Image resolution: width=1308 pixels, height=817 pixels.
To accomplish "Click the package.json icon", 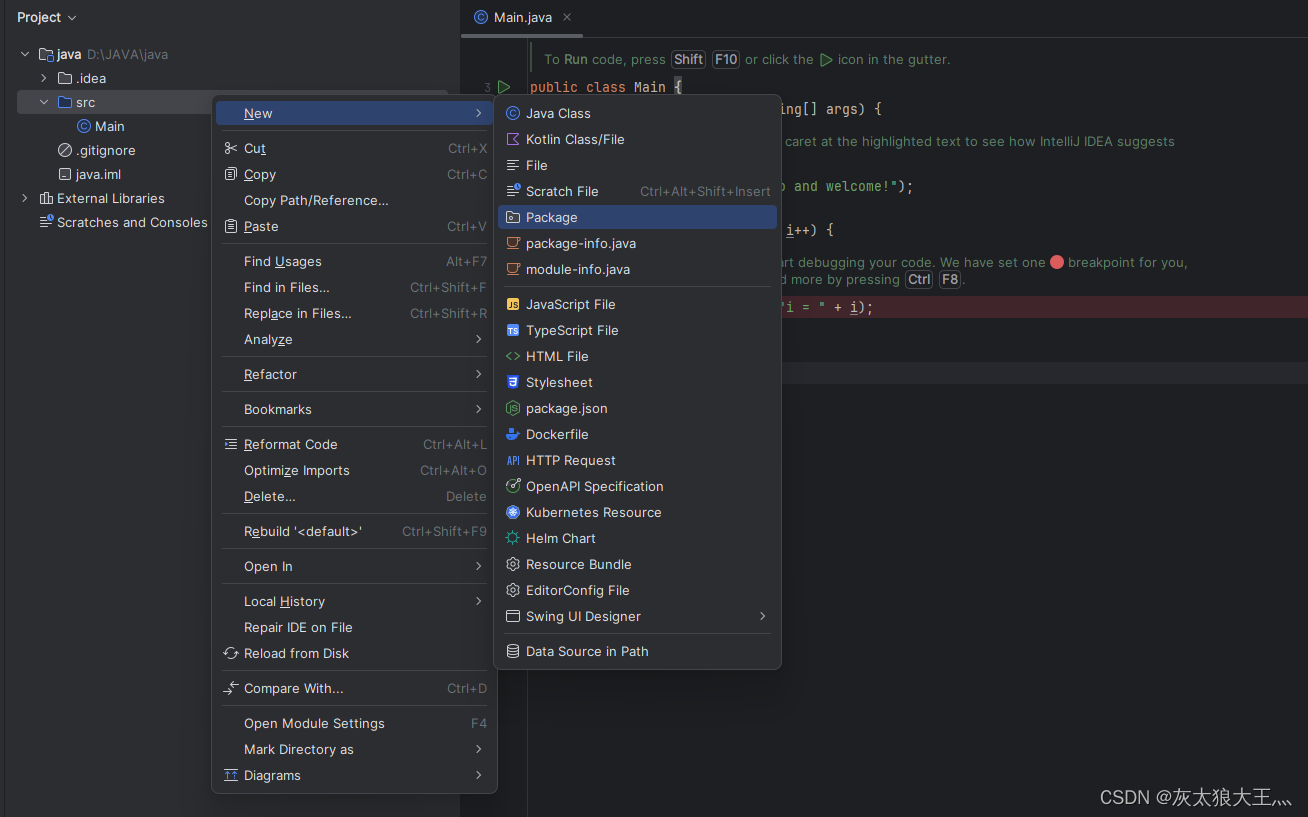I will click(513, 408).
